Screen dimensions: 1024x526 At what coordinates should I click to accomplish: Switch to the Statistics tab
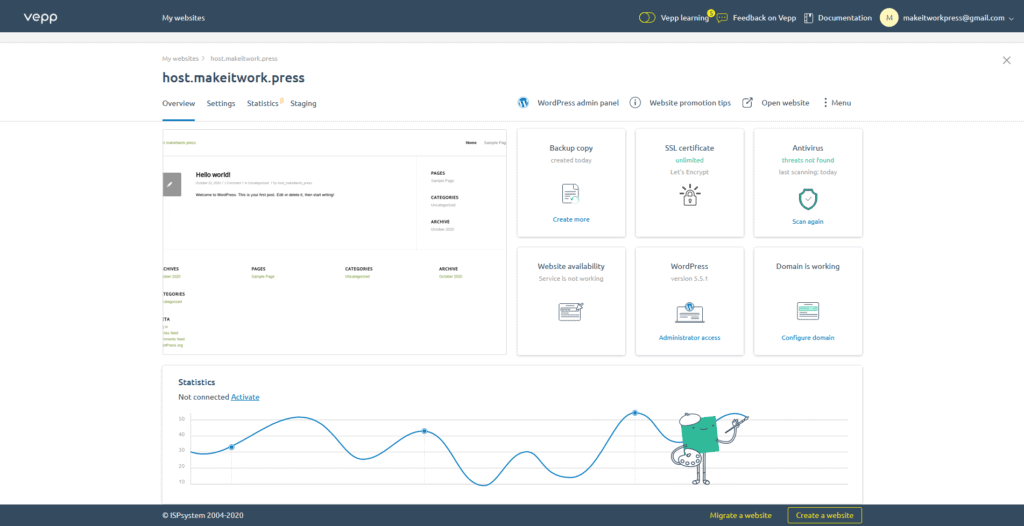coord(263,103)
